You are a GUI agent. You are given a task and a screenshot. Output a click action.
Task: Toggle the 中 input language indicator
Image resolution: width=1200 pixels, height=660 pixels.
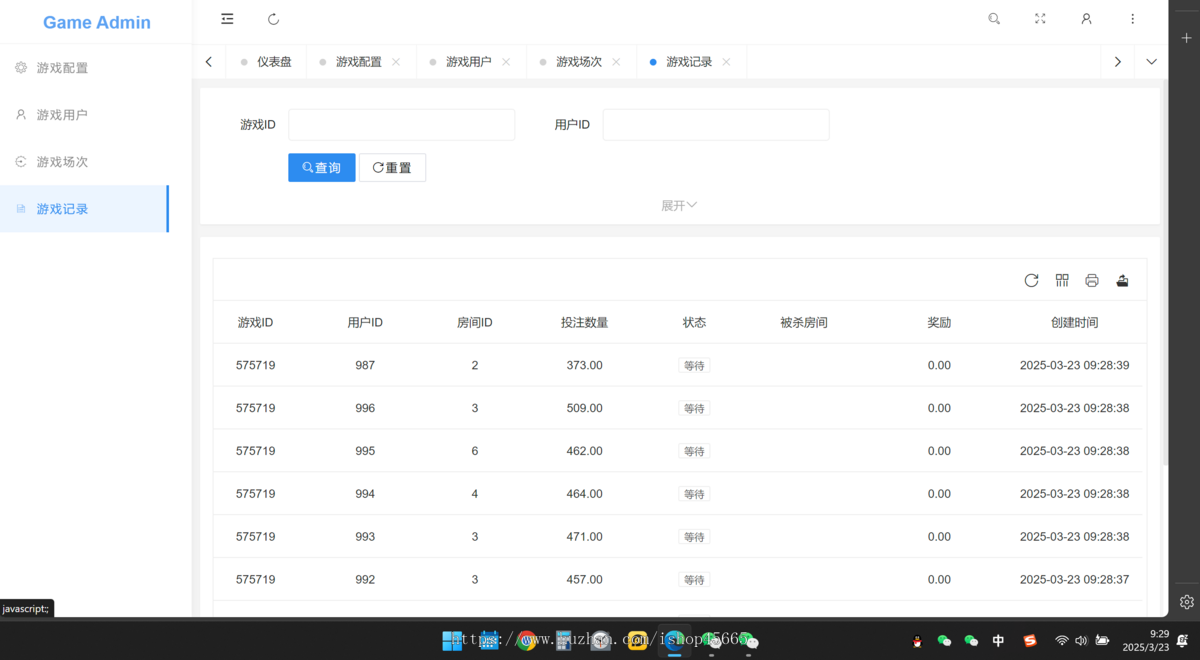[998, 641]
